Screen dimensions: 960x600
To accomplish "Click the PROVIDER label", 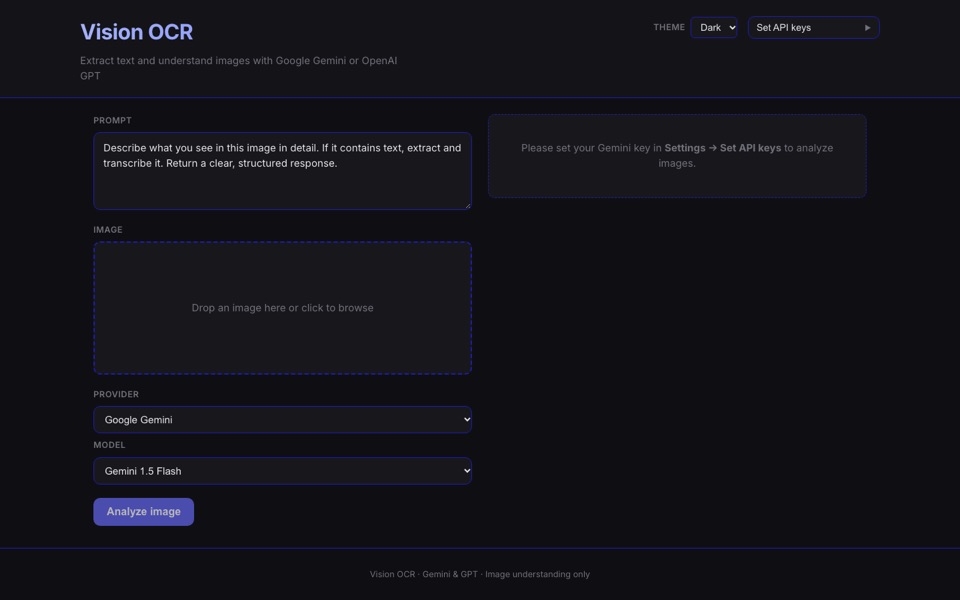I will coord(116,394).
